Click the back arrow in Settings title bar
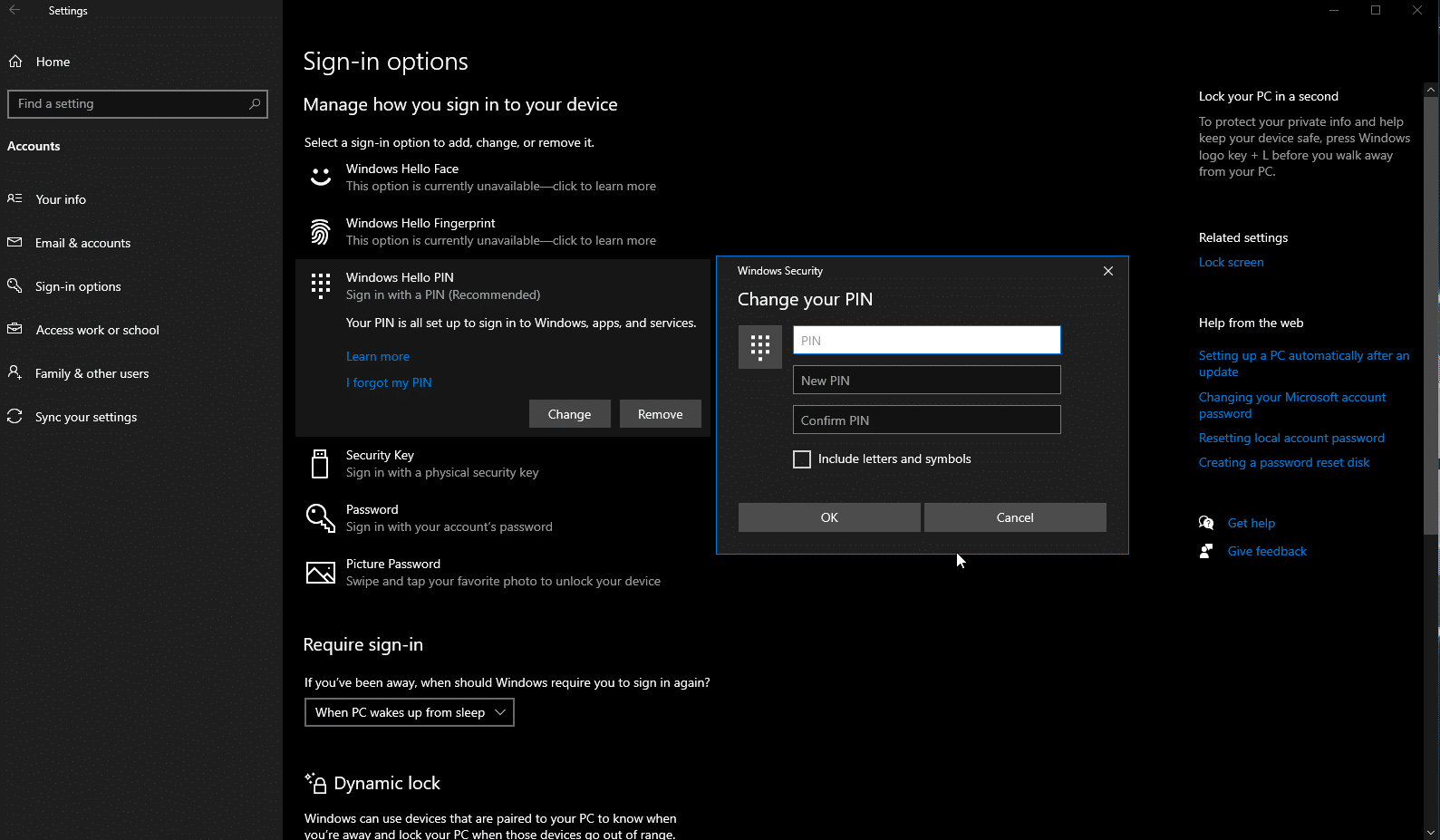1440x840 pixels. (x=14, y=10)
